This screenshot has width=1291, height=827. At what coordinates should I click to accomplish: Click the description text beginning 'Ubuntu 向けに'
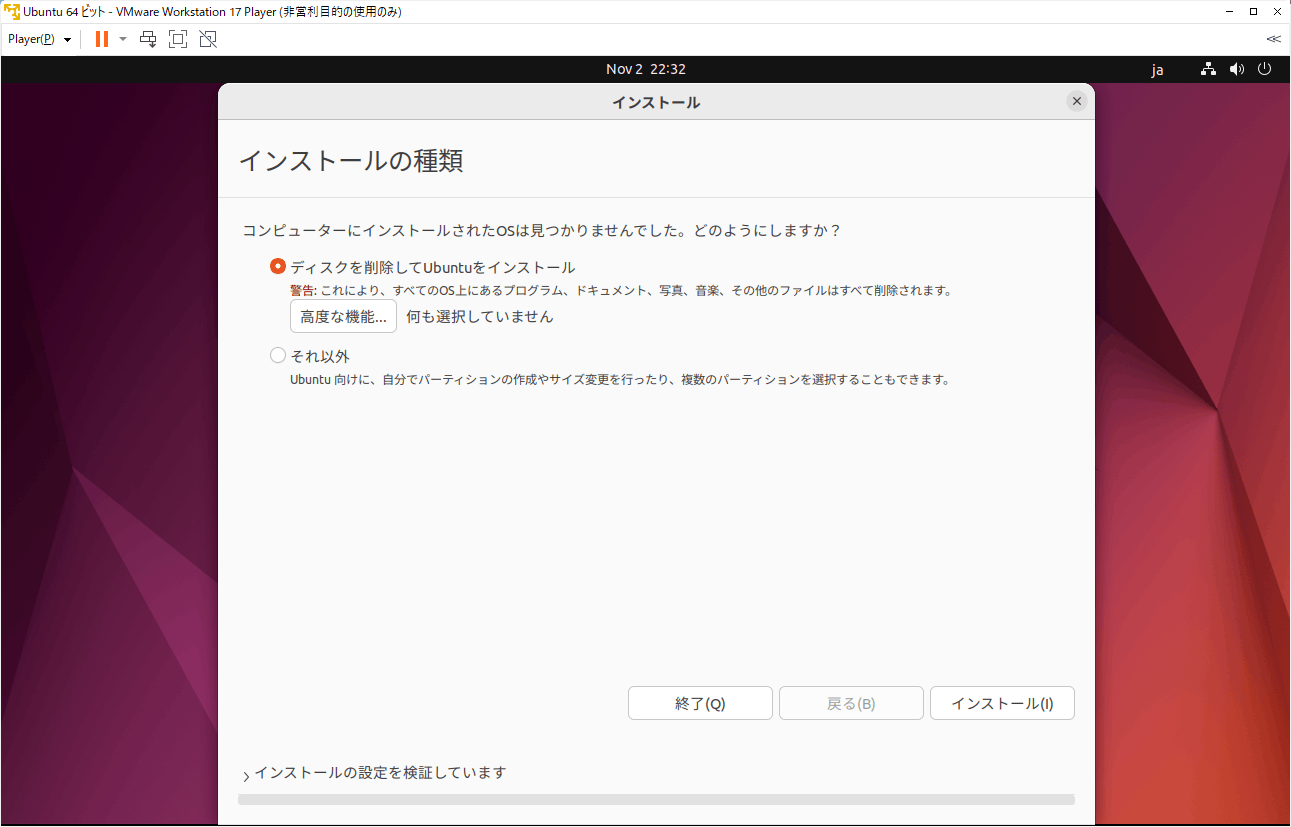[619, 380]
